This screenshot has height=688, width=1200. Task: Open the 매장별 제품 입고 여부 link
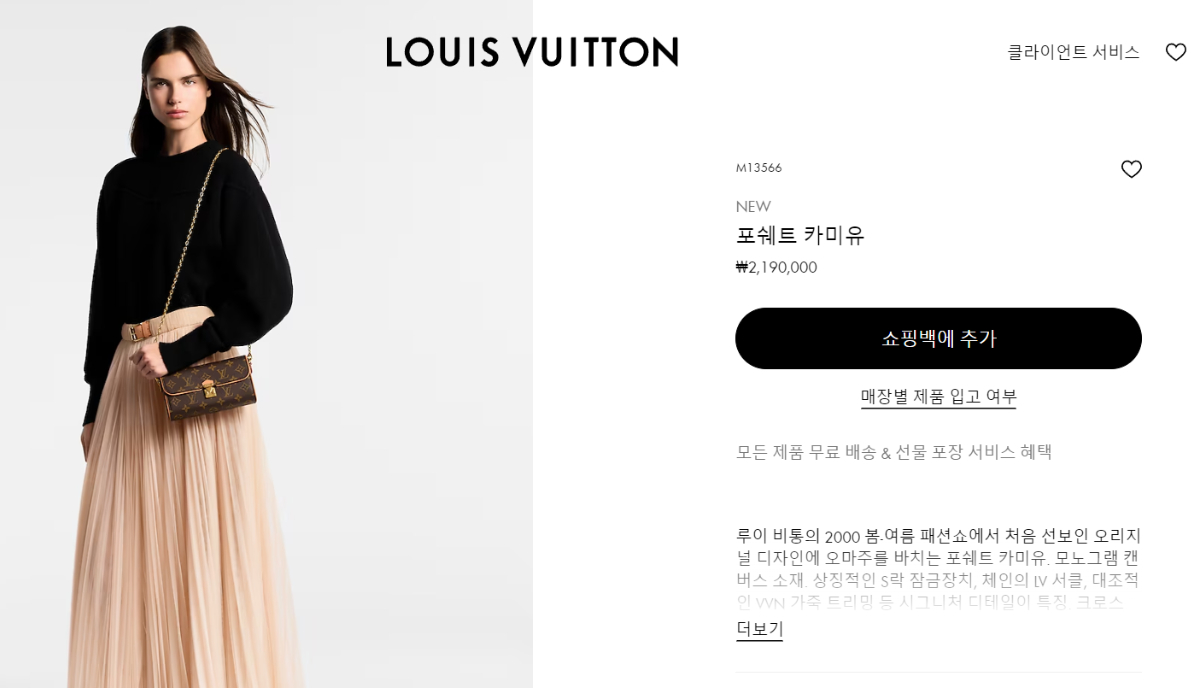[938, 396]
